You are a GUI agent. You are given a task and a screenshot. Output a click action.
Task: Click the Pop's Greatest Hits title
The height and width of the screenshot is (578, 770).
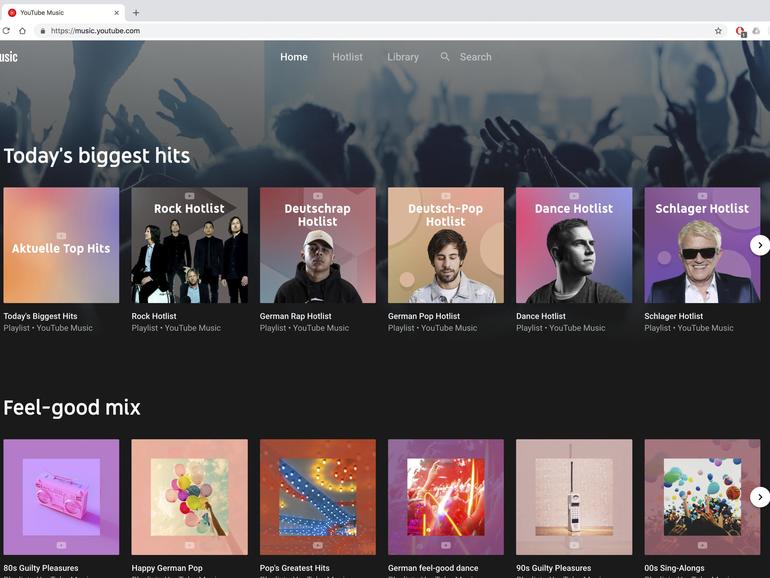[x=295, y=568]
